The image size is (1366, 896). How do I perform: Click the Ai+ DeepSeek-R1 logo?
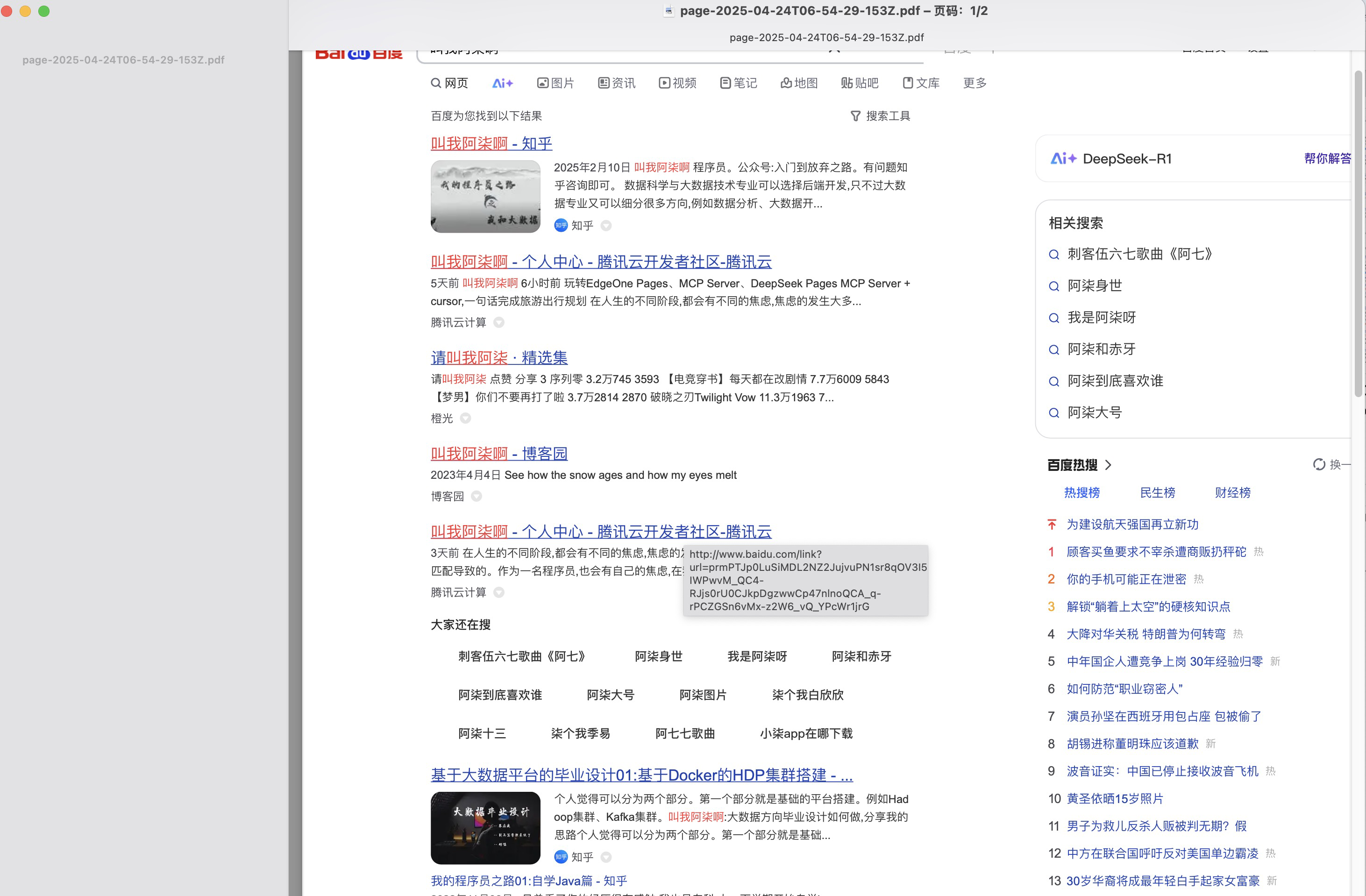pyautogui.click(x=1063, y=158)
